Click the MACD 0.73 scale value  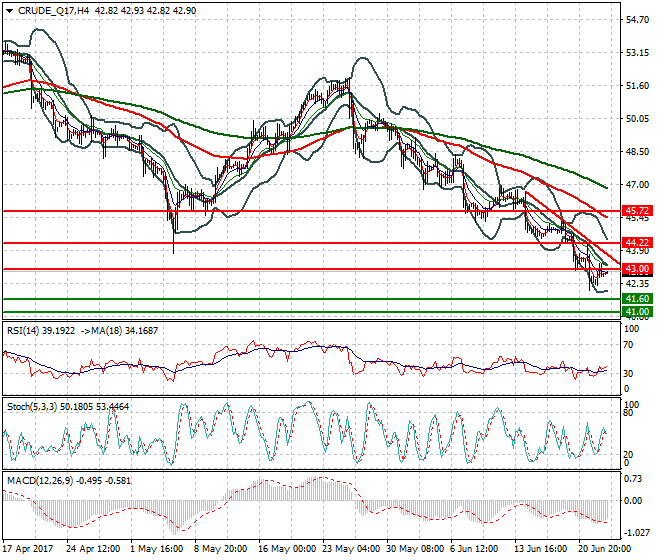[633, 479]
